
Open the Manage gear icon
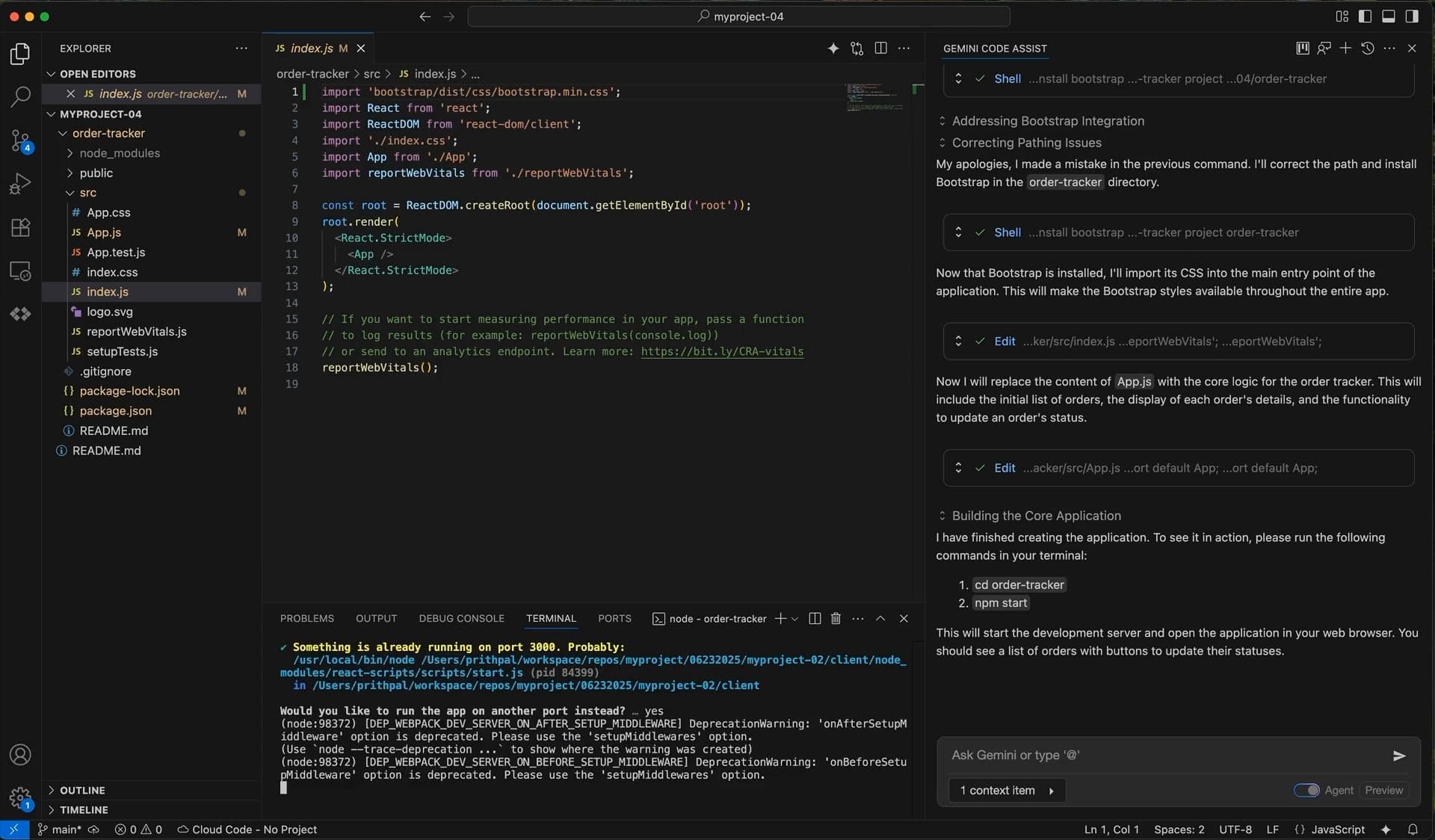point(20,798)
